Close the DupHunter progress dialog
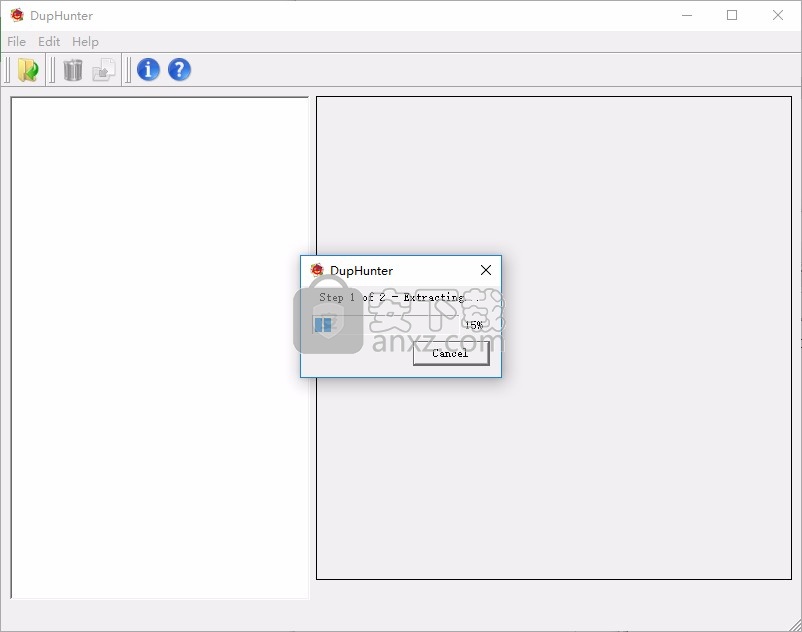This screenshot has height=632, width=802. (x=486, y=270)
